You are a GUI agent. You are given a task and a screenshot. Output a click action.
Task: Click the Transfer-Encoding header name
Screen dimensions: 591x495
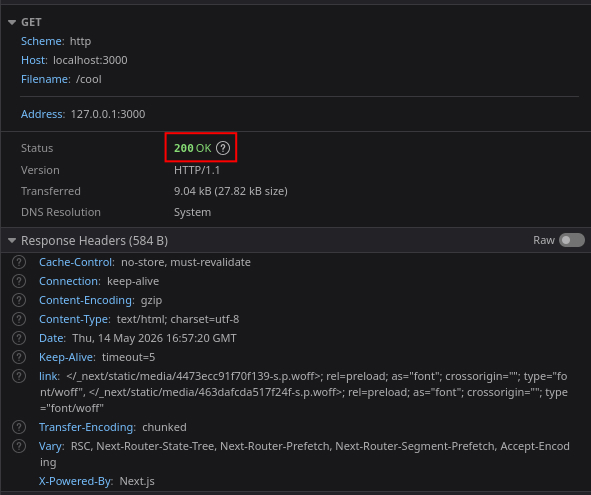click(x=87, y=427)
